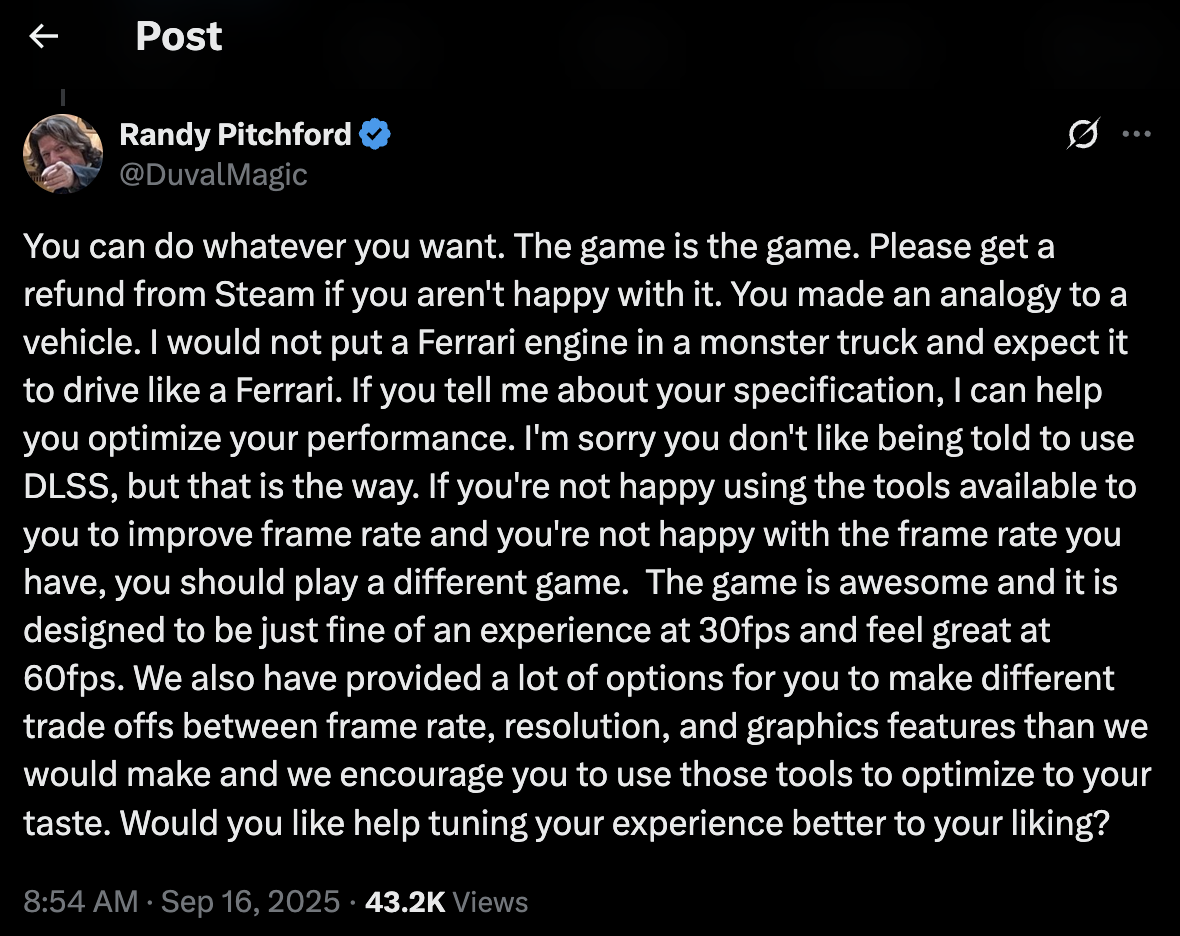Click the thread line above the avatar
This screenshot has height=936, width=1180.
(63, 98)
